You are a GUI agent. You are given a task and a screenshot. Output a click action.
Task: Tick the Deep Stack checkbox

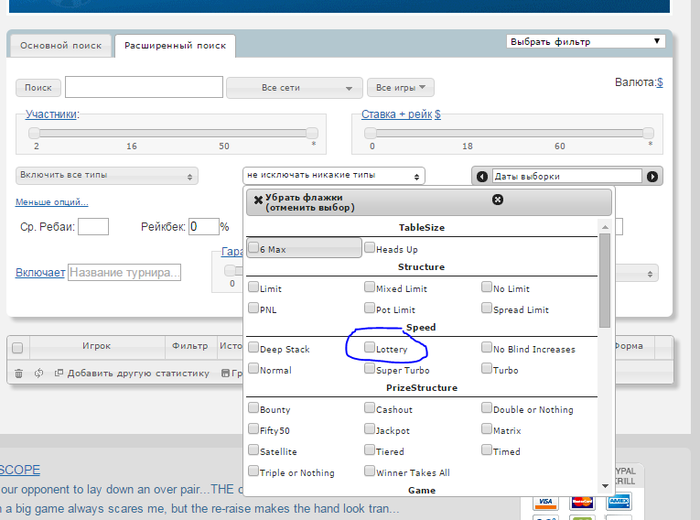[x=254, y=347]
